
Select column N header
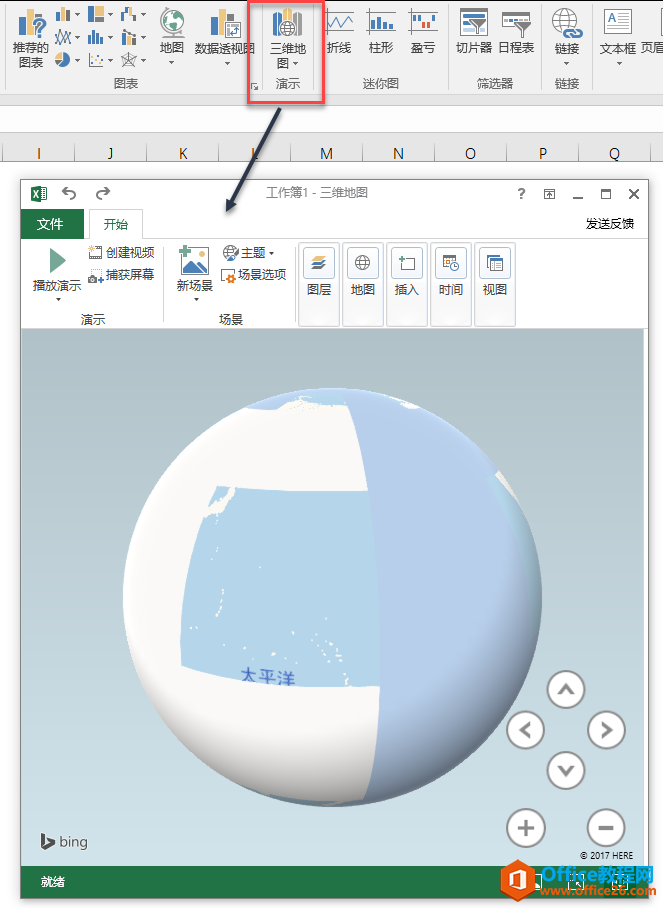point(398,153)
